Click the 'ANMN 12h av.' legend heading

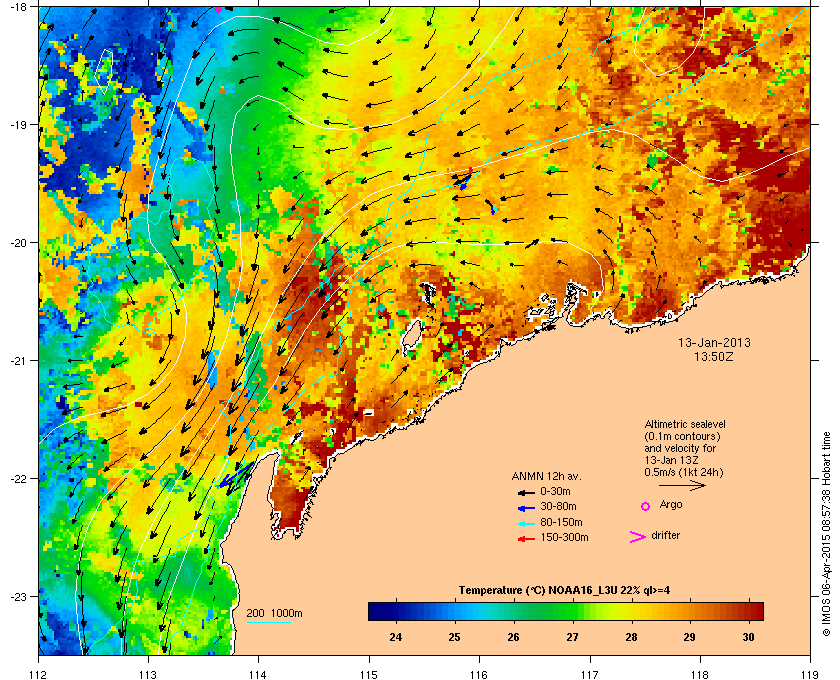(546, 476)
